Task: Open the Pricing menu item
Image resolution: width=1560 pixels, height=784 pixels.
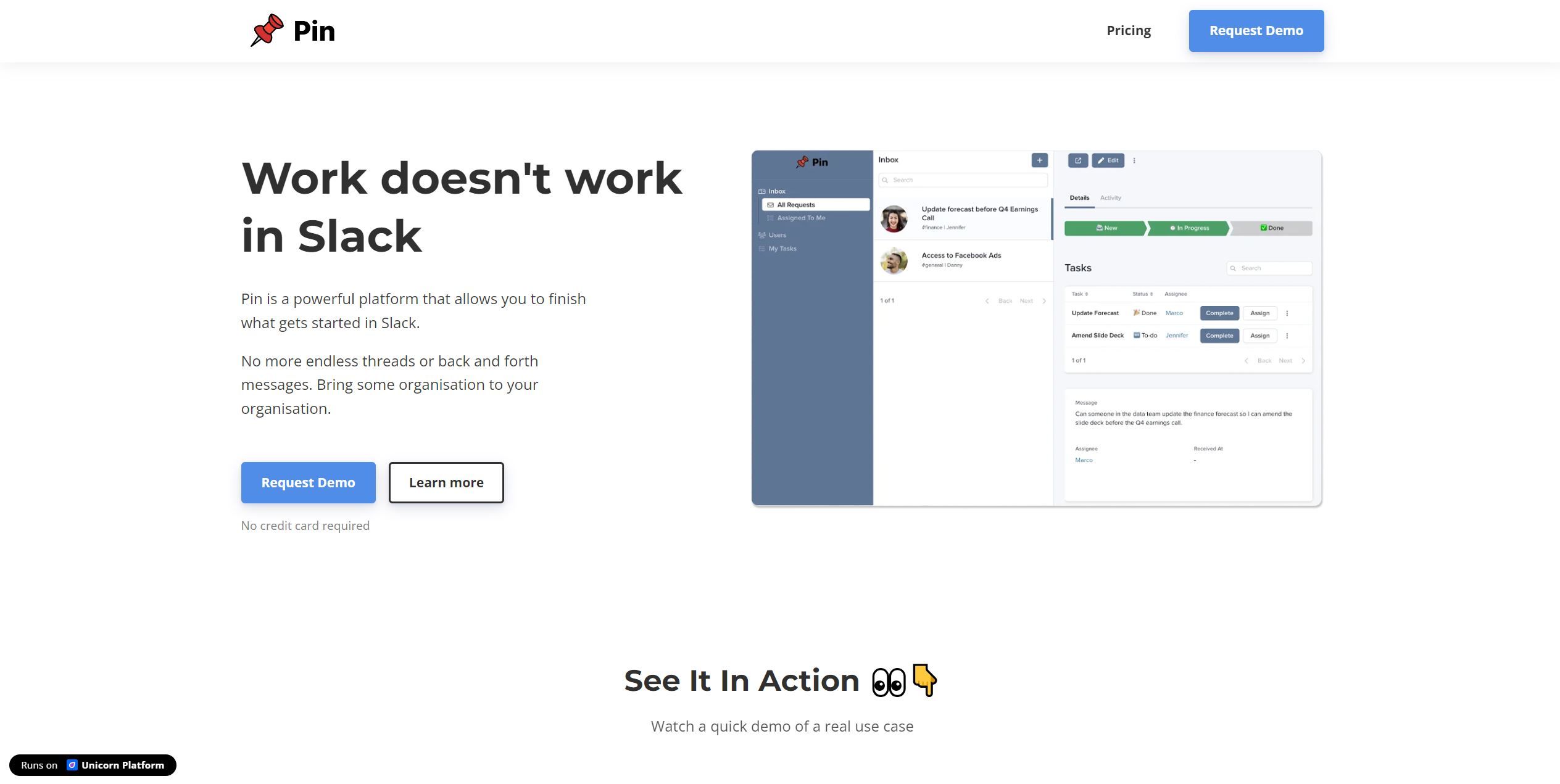Action: (1128, 30)
